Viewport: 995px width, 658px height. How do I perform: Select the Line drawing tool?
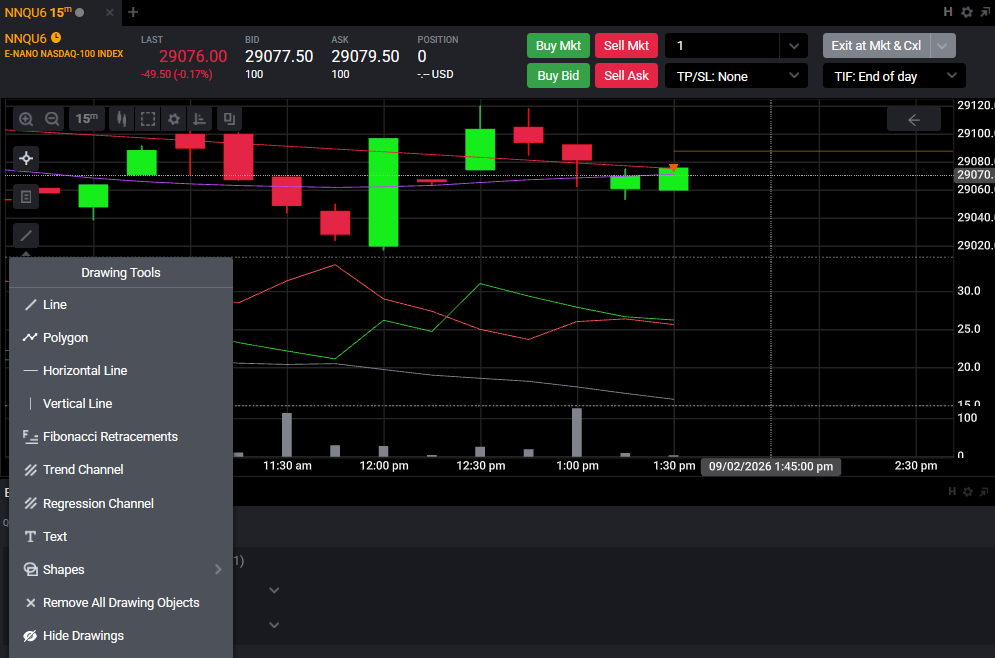tap(121, 305)
